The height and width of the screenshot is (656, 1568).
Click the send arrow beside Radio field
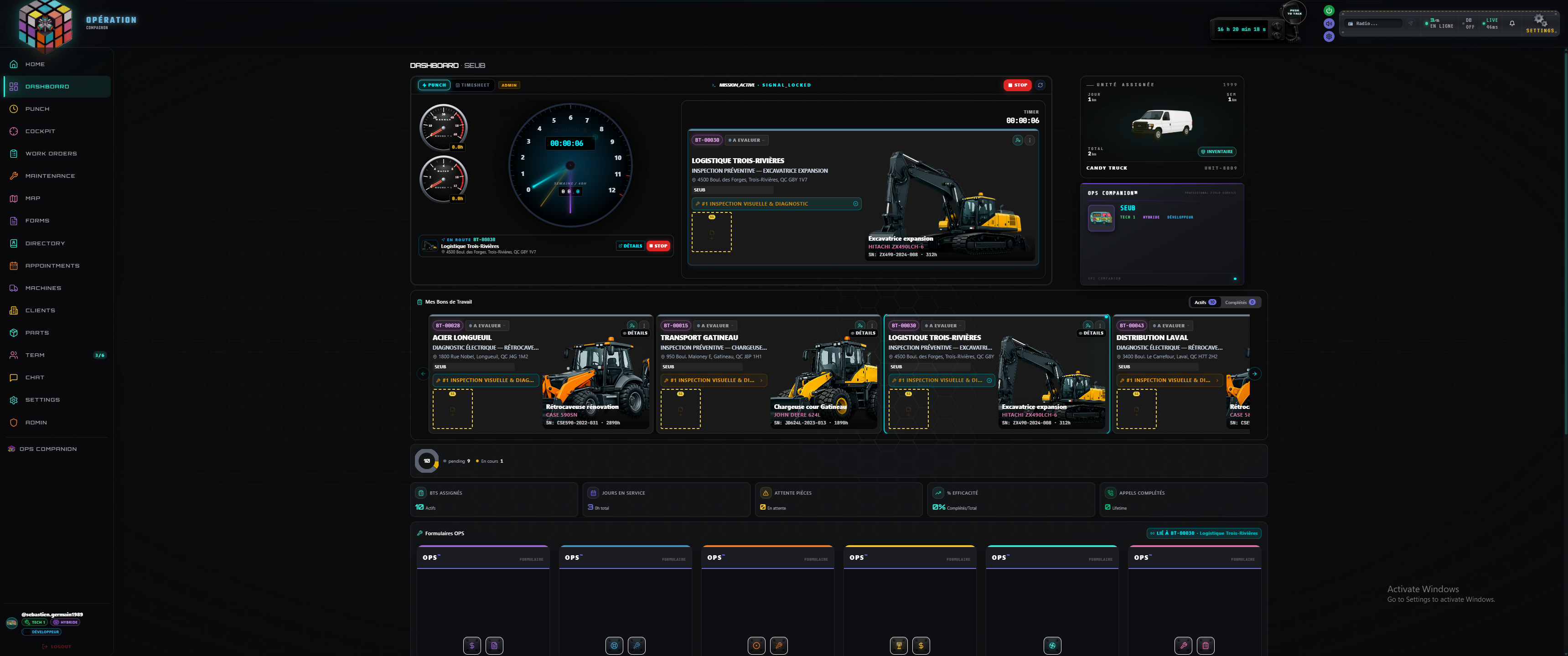1410,24
